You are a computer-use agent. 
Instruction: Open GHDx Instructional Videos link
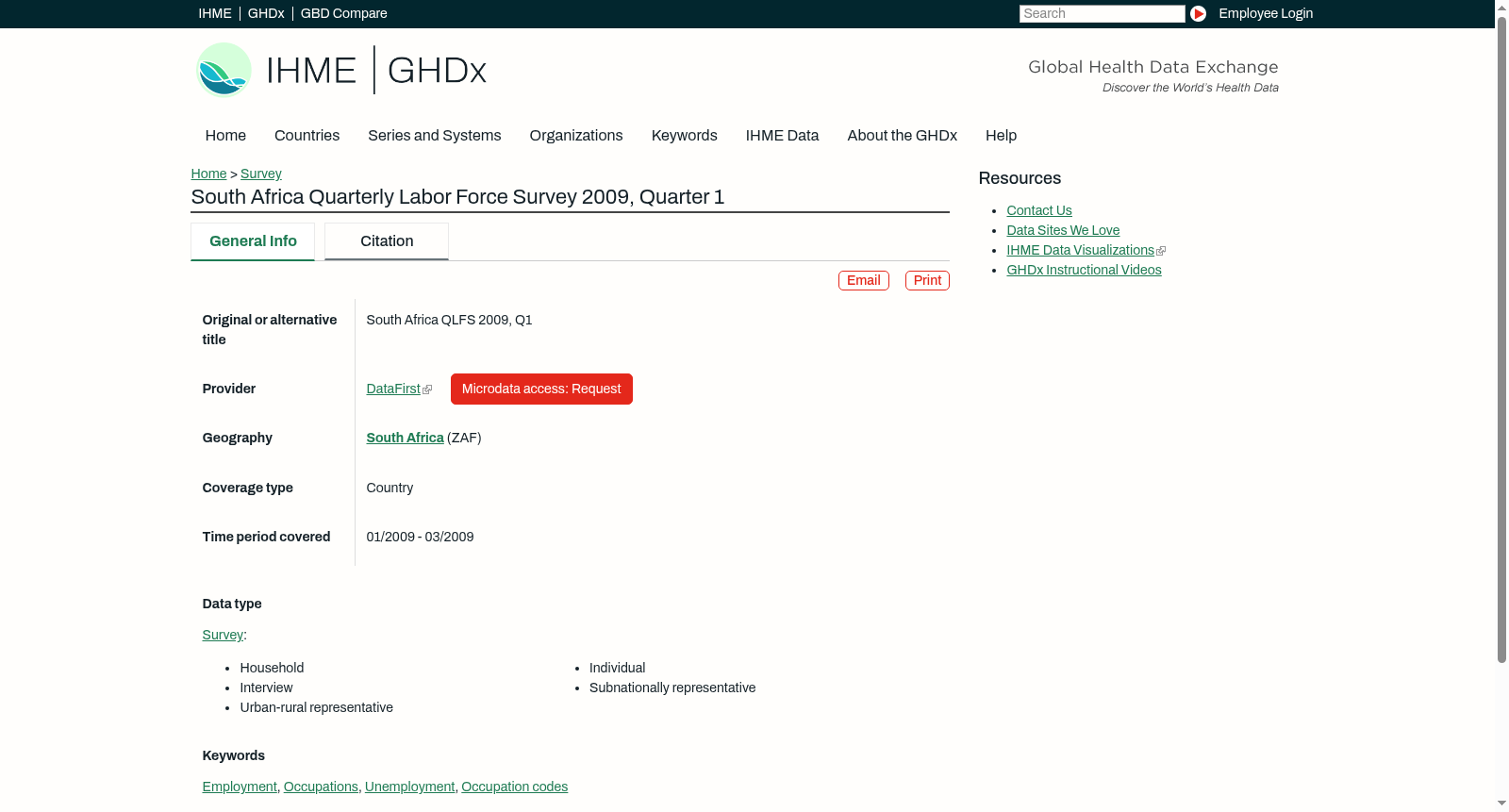[1084, 270]
